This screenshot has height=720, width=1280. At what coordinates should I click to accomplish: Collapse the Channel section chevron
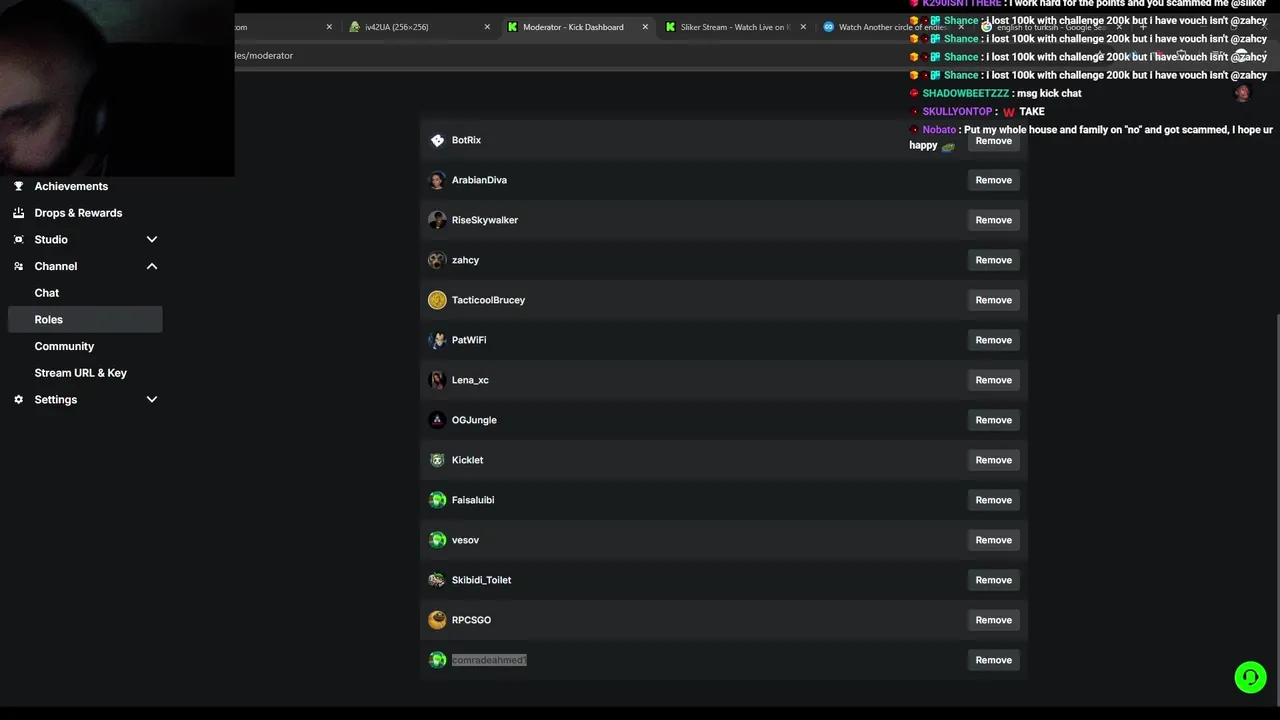(x=152, y=266)
